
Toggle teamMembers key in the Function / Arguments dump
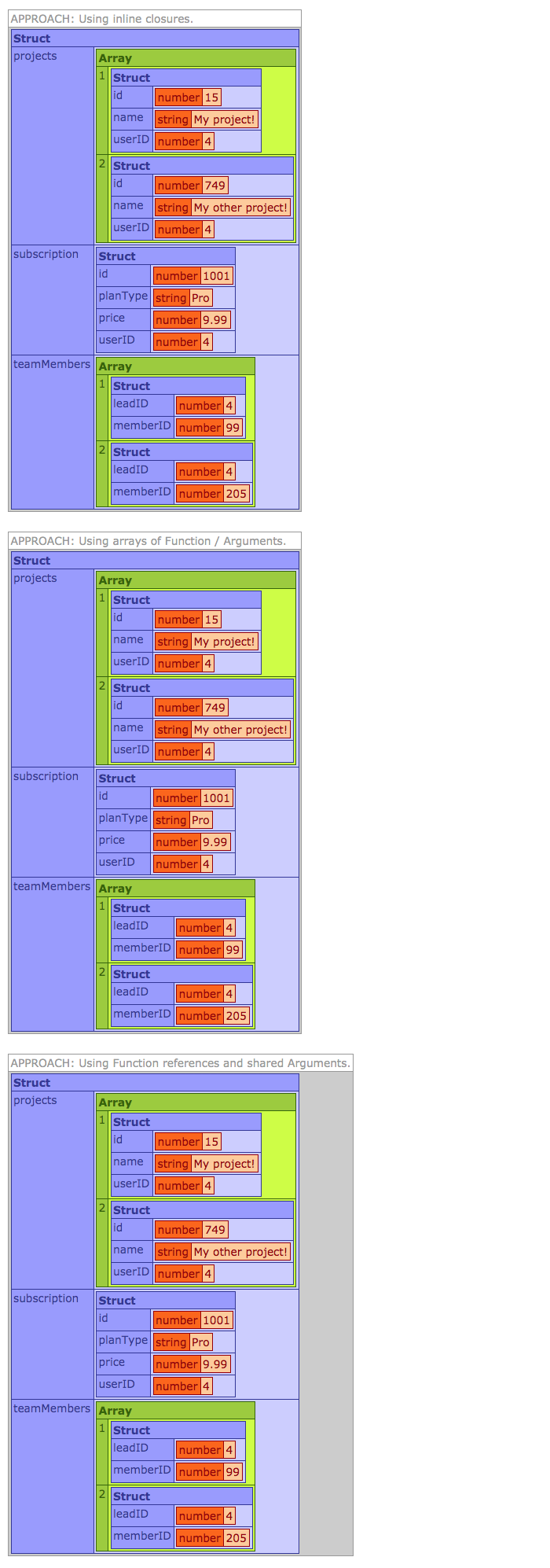[52, 887]
